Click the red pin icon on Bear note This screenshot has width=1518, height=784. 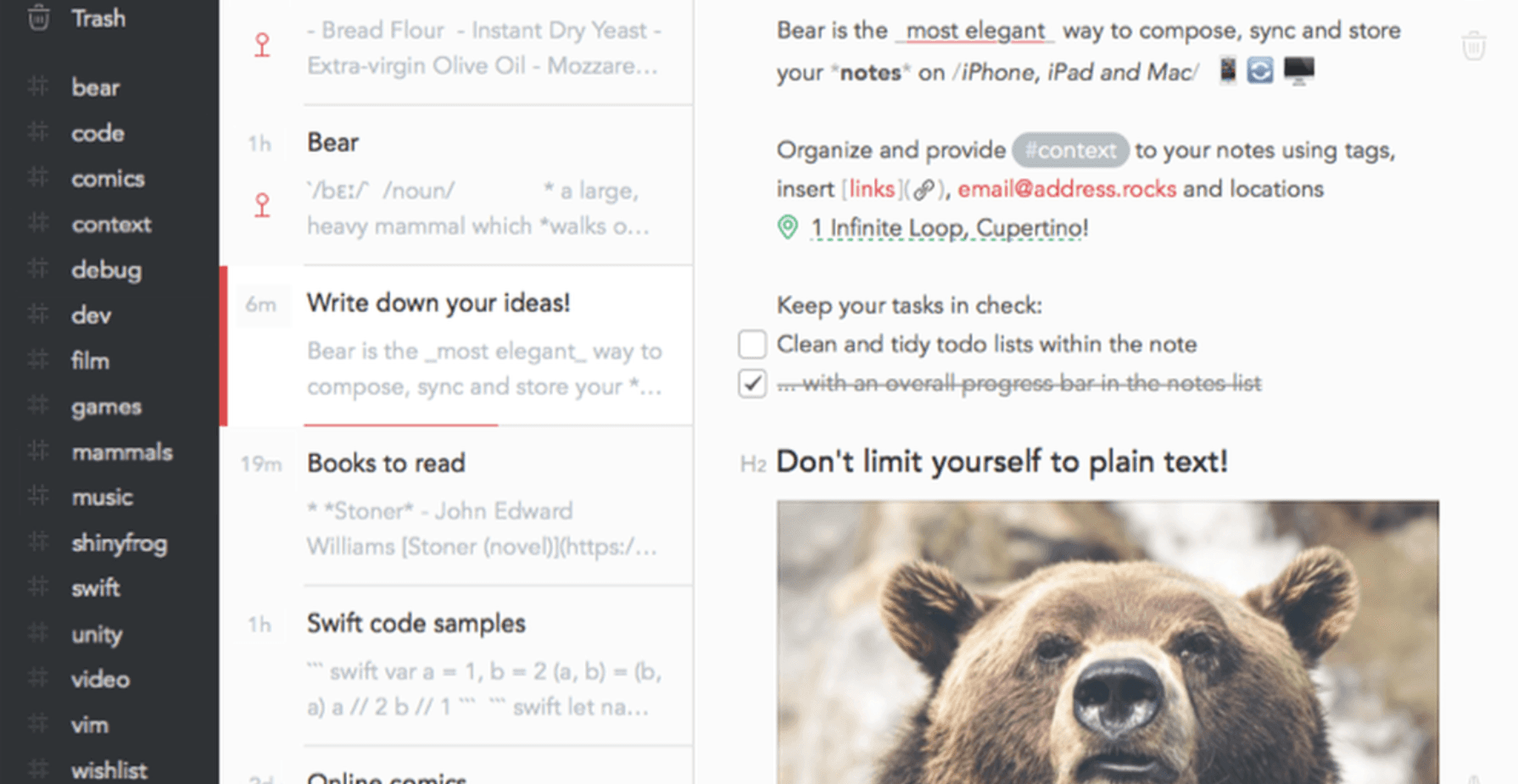(x=262, y=205)
